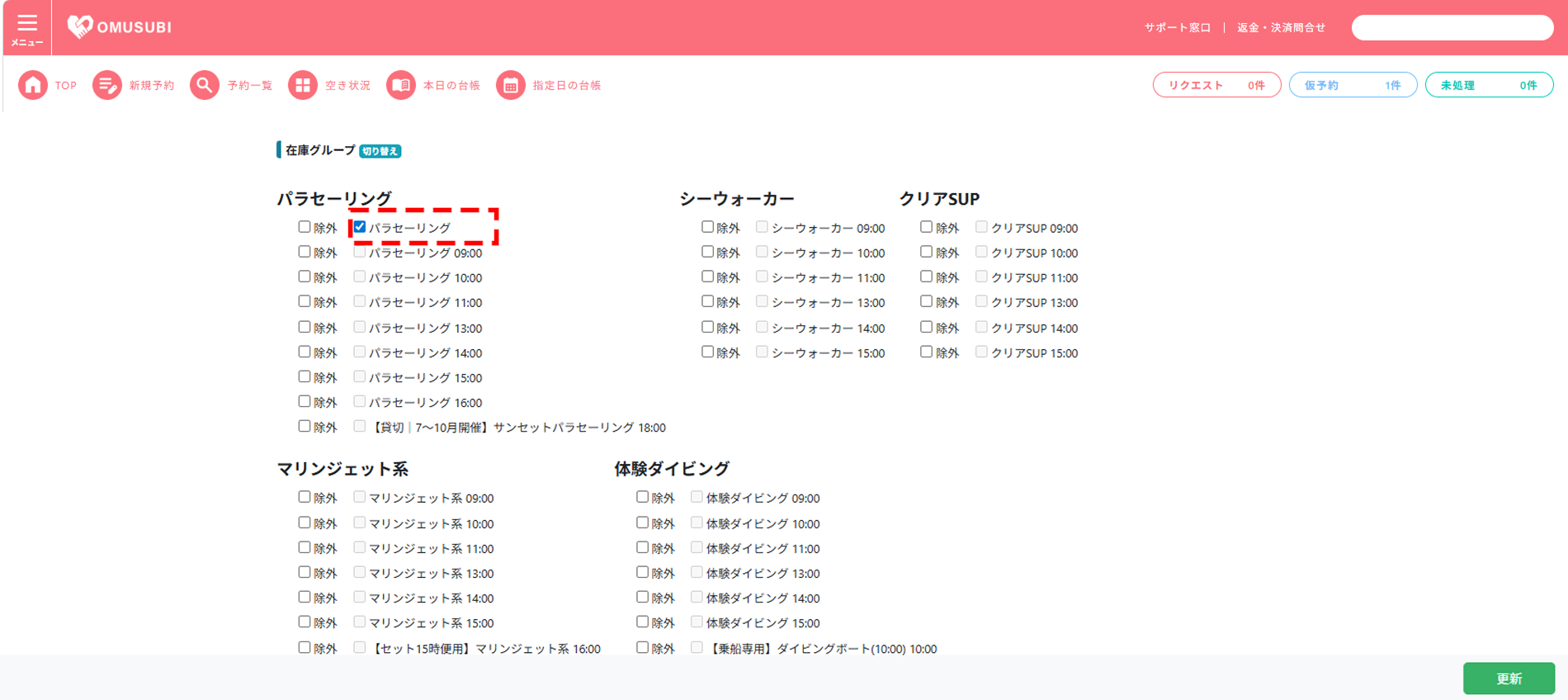Image resolution: width=1568 pixels, height=700 pixels.
Task: Click the シーウォーカー 10:00 label
Action: click(828, 253)
